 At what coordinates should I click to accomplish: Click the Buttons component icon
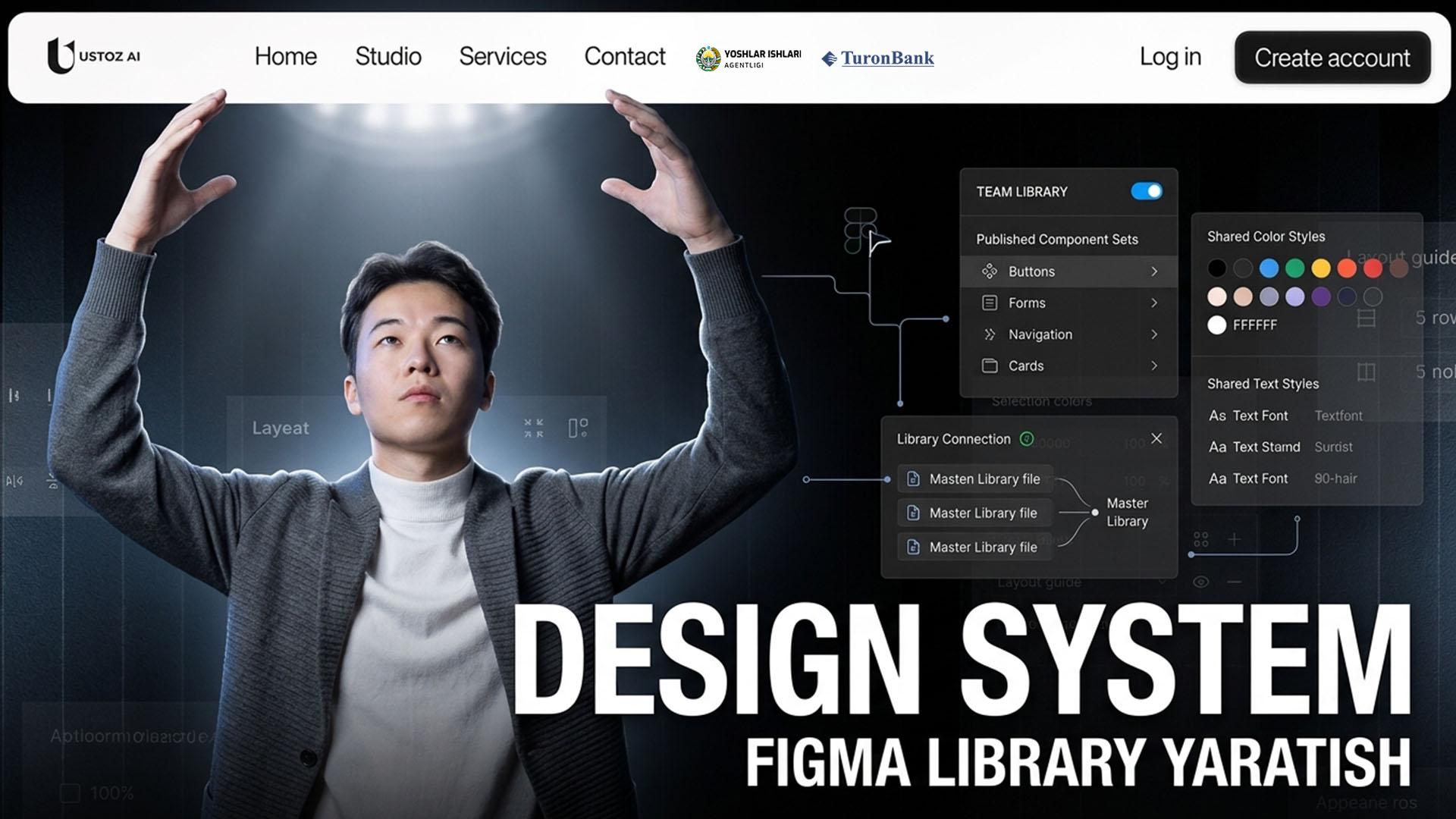point(990,271)
